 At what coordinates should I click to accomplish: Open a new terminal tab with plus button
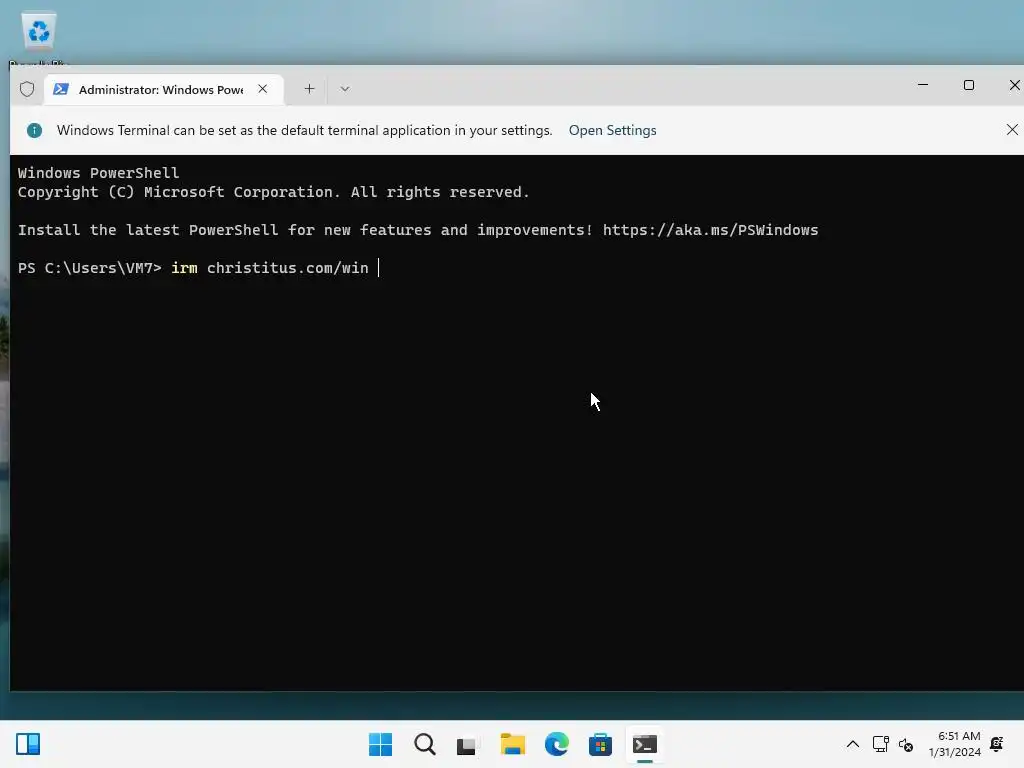310,89
